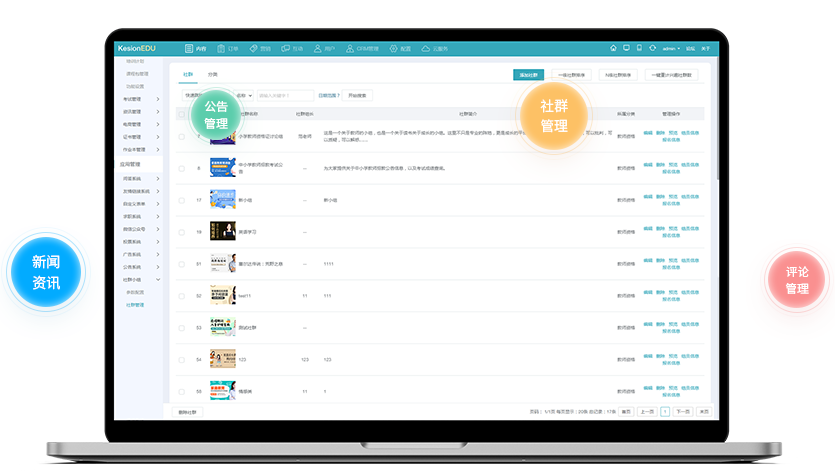This screenshot has width=835, height=473.
Task: Click the pink 评论管理 circle badge
Action: 797,279
